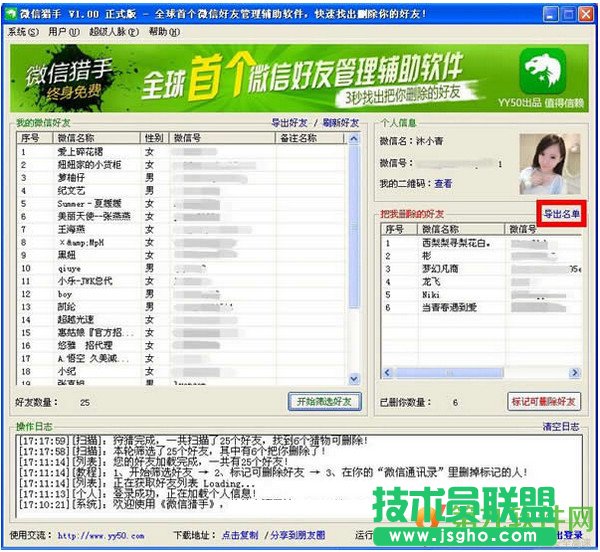Screen dimensions: 600x552
Task: Open the 超级人脉(P) menu
Action: click(114, 32)
